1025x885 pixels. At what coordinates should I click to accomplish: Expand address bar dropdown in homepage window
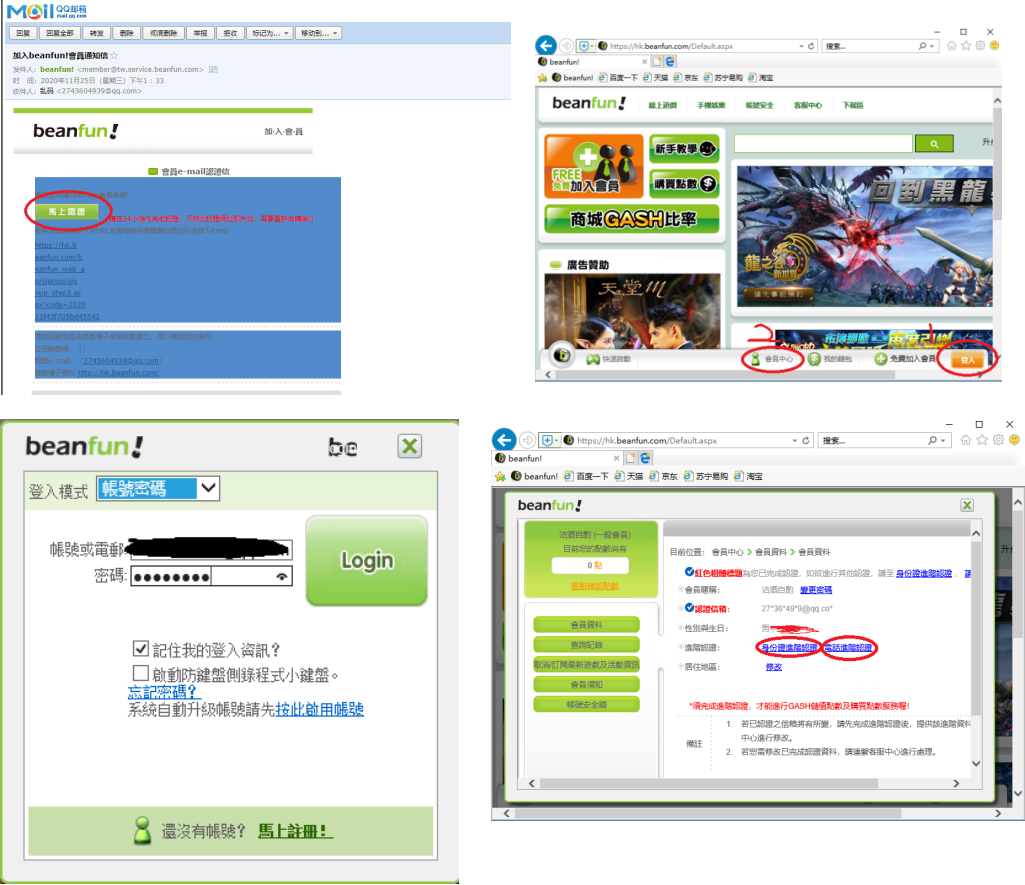[x=801, y=46]
